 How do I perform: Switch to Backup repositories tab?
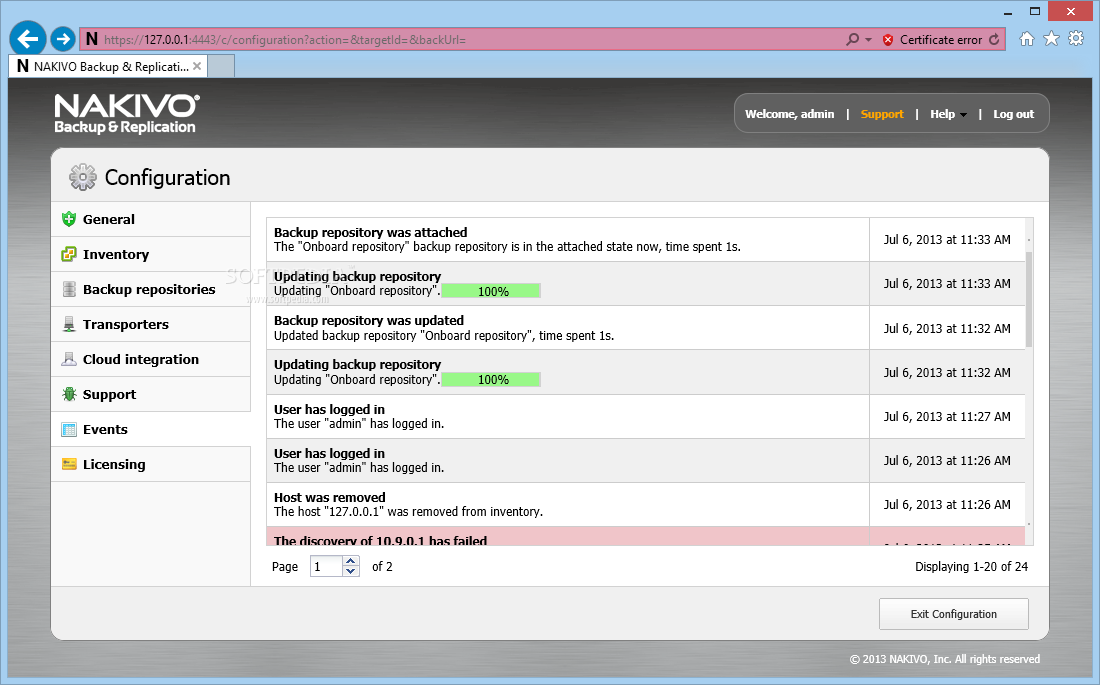click(x=151, y=290)
